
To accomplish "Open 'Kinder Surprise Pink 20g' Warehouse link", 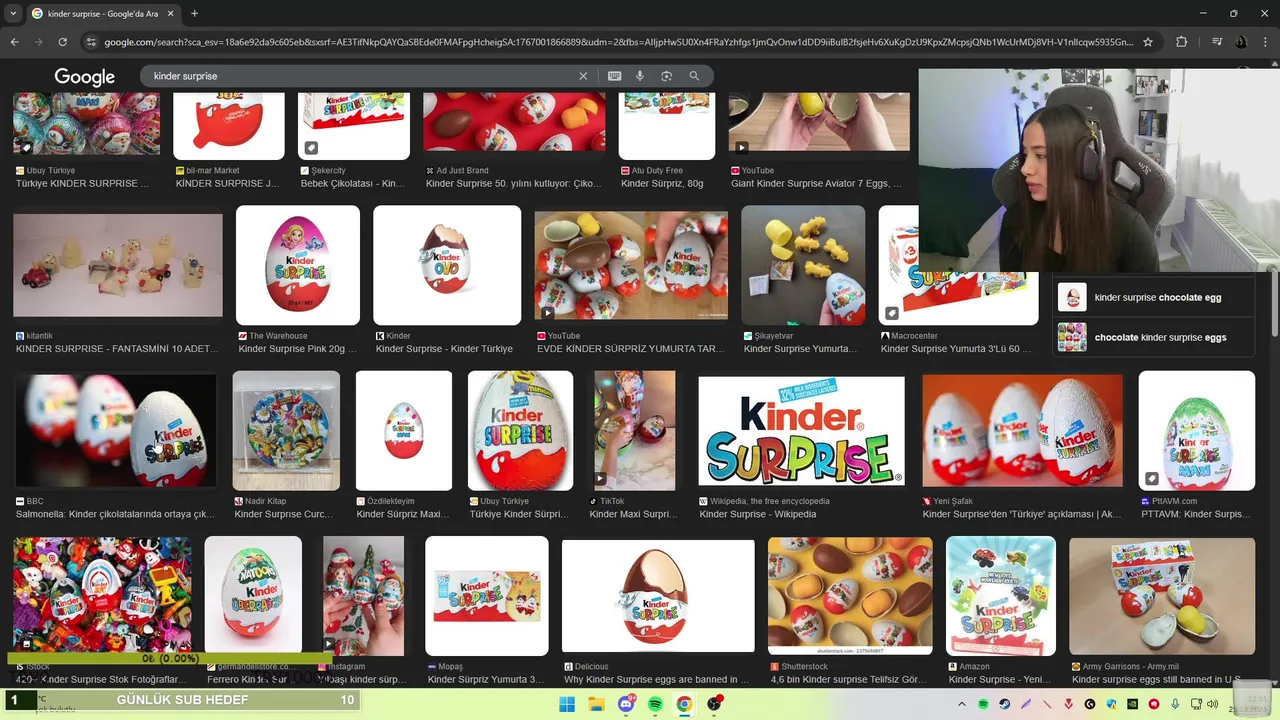I will (x=297, y=349).
